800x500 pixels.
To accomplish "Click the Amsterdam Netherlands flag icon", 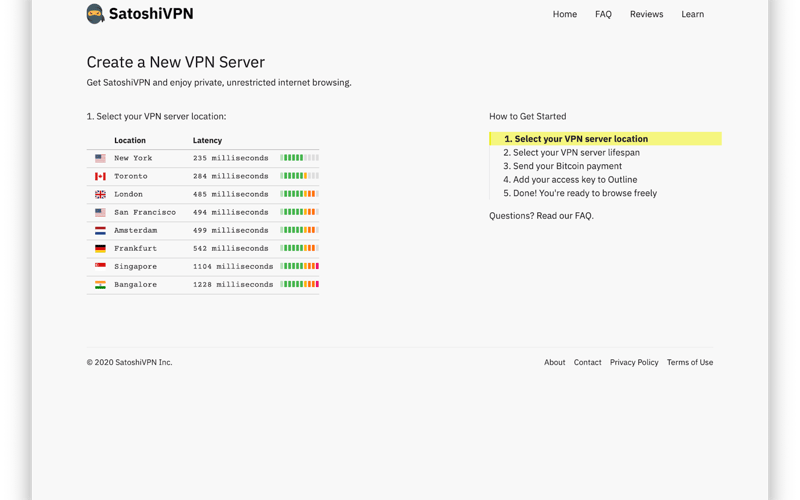I will (x=101, y=231).
